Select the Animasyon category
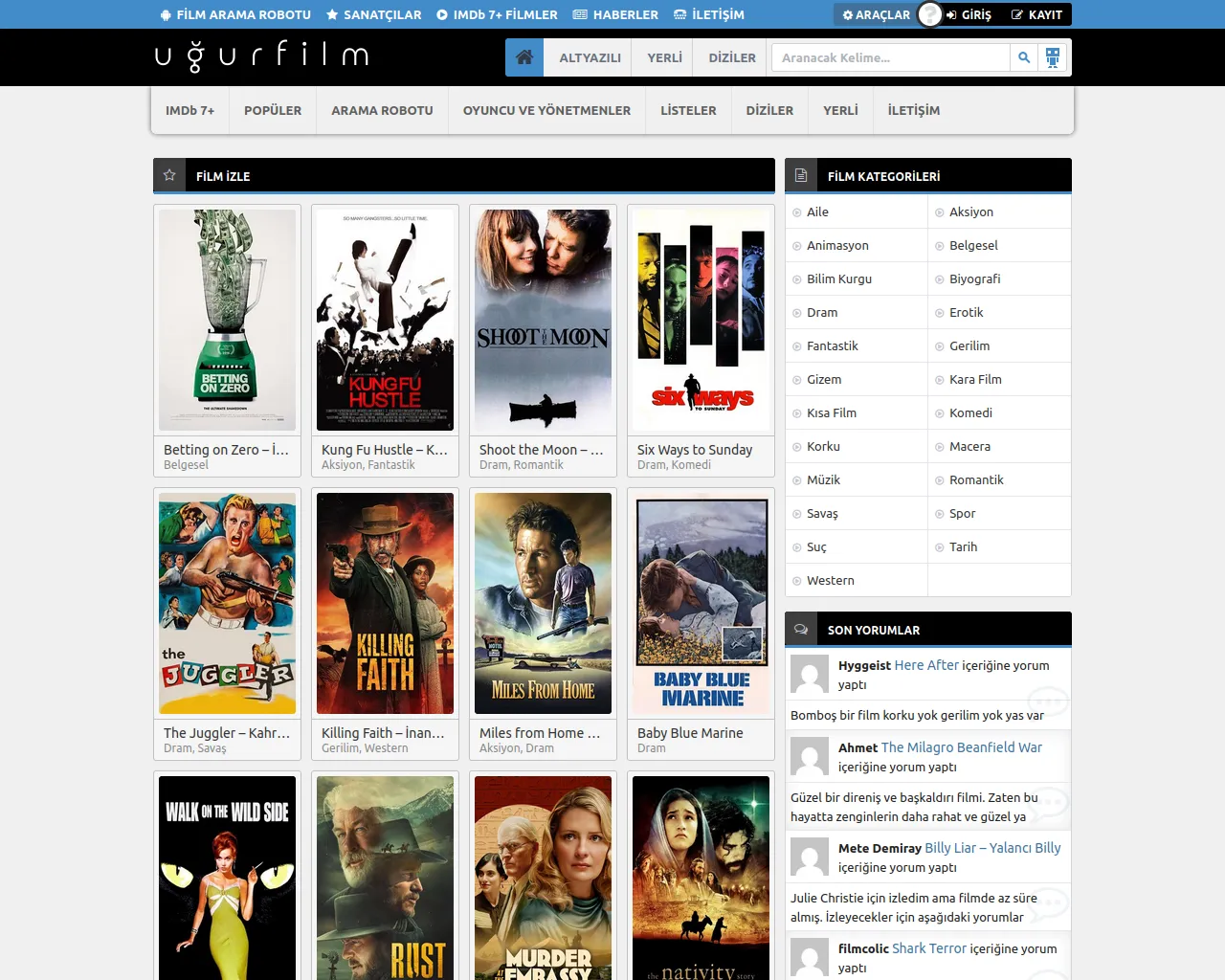 (x=837, y=245)
